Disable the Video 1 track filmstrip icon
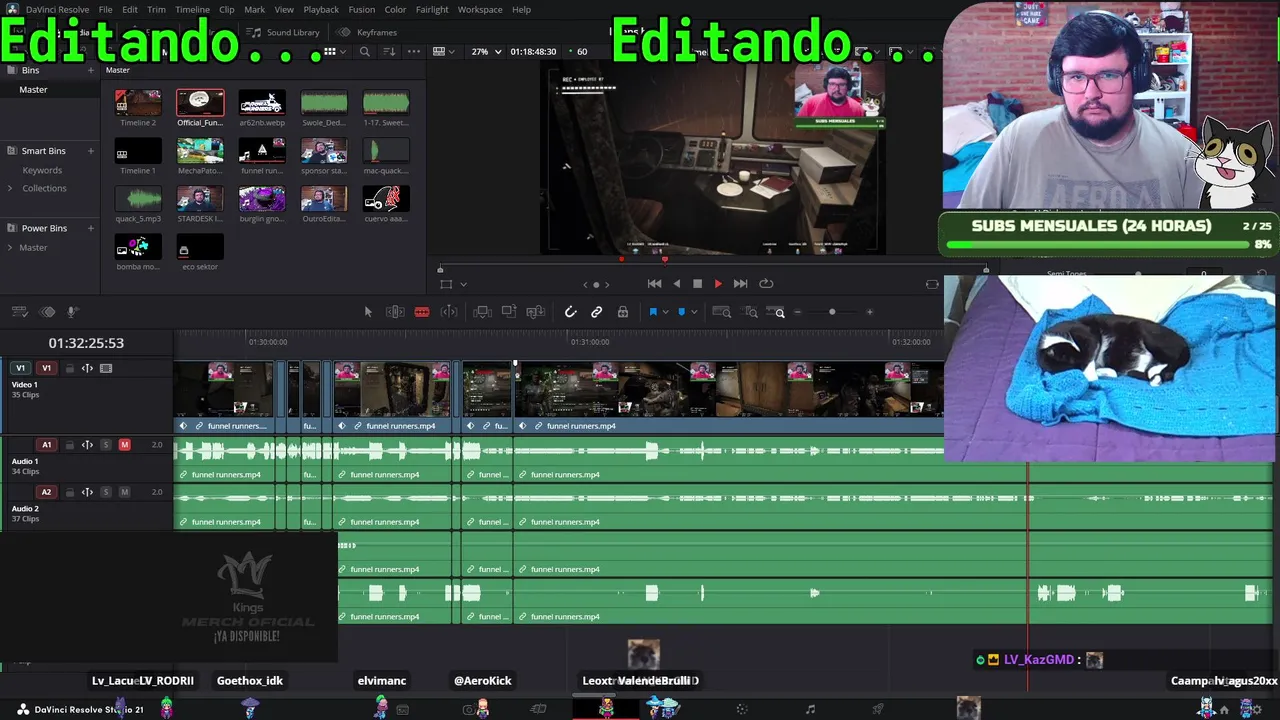The height and width of the screenshot is (720, 1280). pyautogui.click(x=106, y=368)
